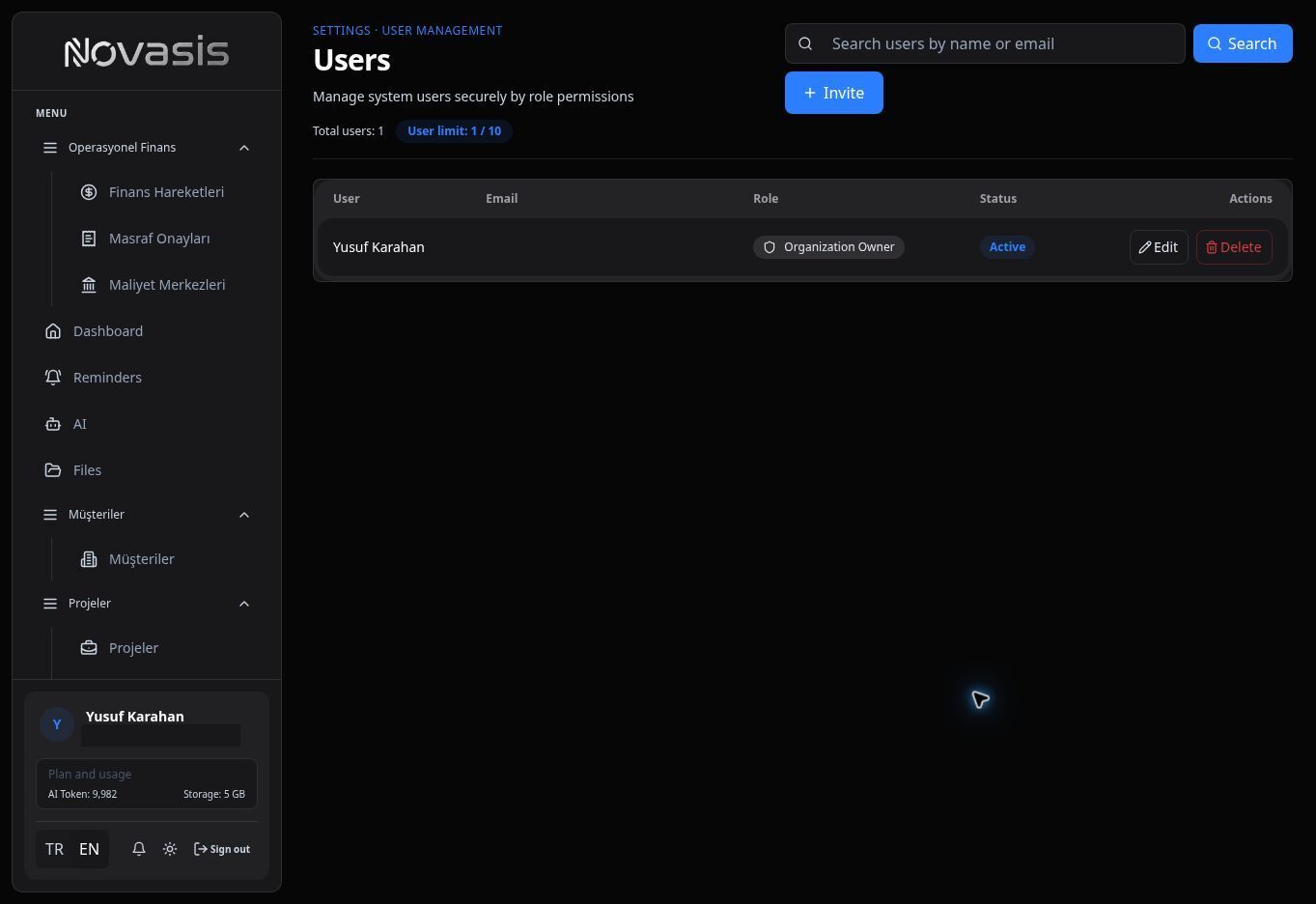This screenshot has height=904, width=1316.
Task: Click the Yusuf Karahan name in table
Action: [378, 247]
